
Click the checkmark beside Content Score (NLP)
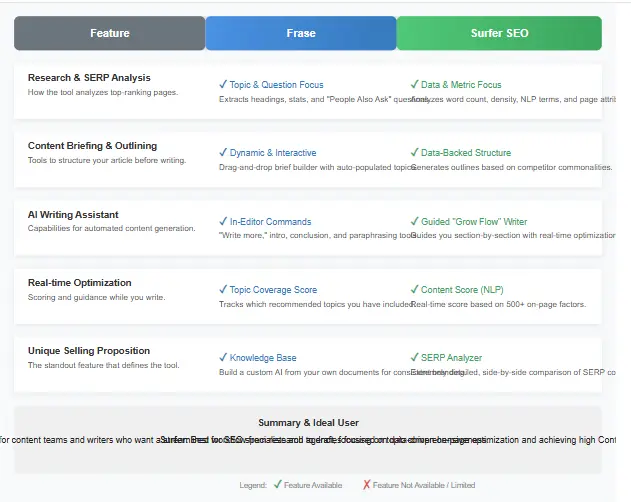[414, 289]
